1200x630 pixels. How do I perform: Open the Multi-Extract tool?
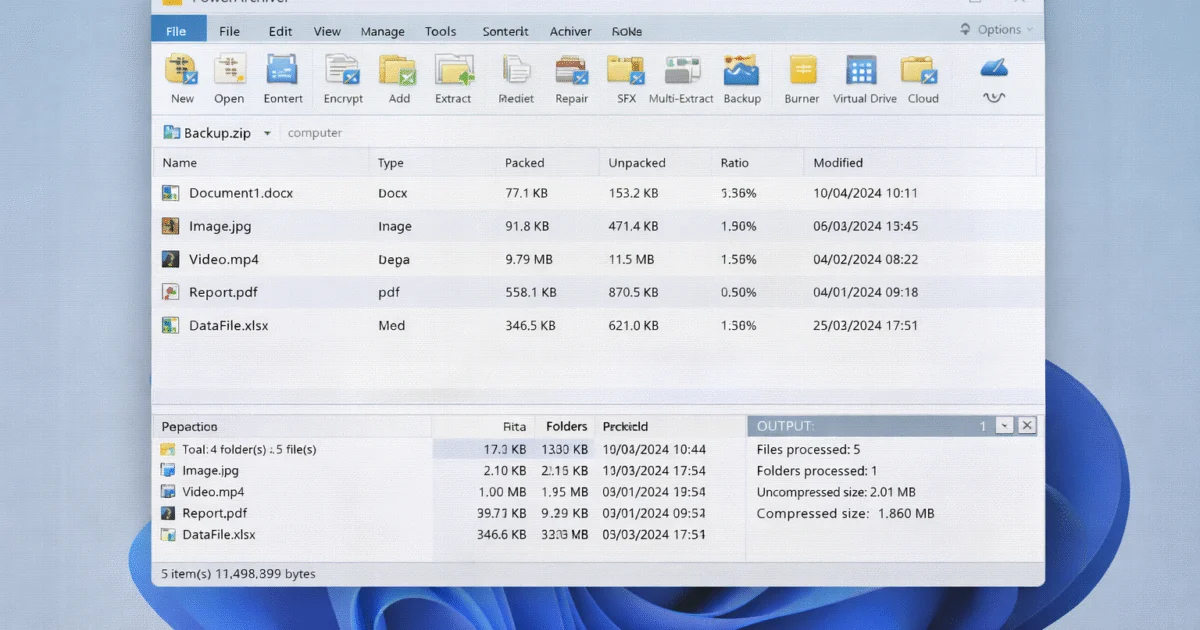682,70
